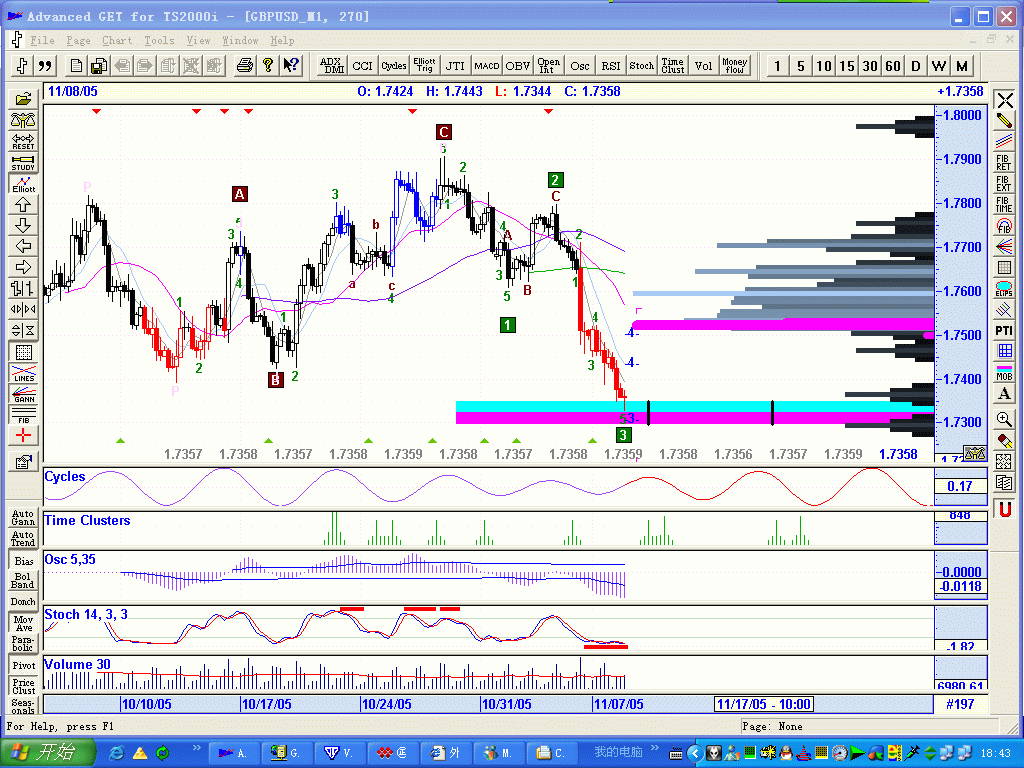This screenshot has height=768, width=1024.
Task: Select the Weekly timeframe button
Action: point(939,66)
